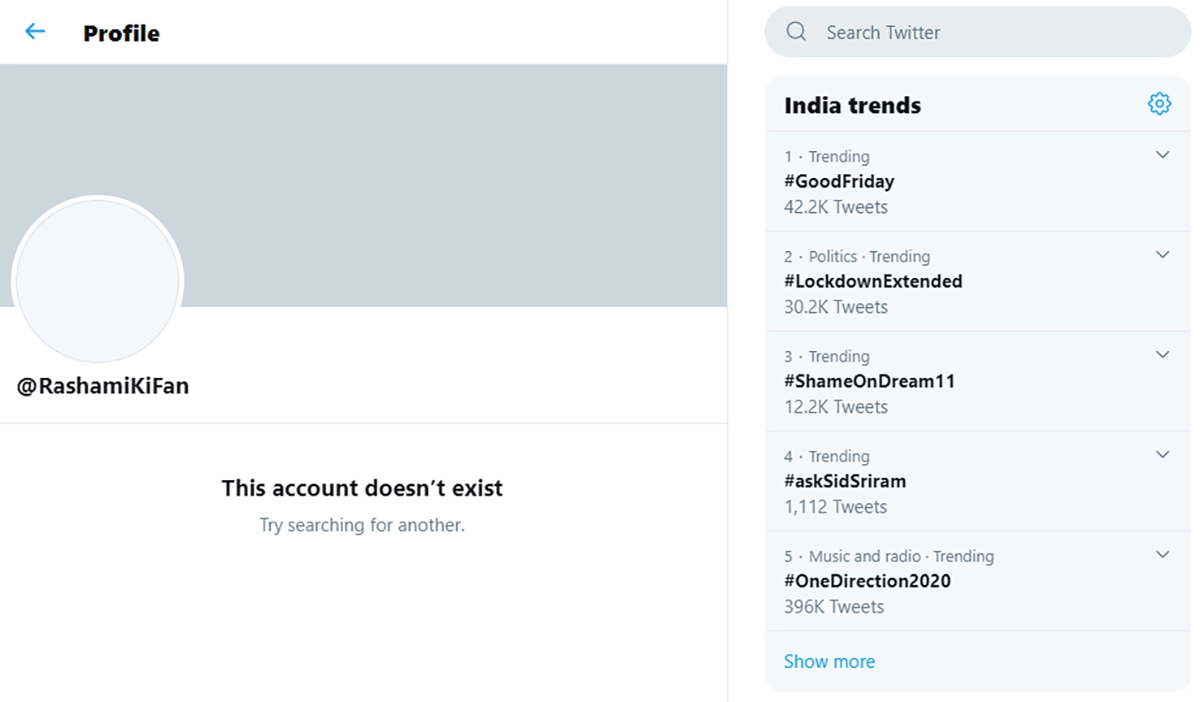
Task: Open chevron menu for #askSidSriram
Action: pos(1162,455)
